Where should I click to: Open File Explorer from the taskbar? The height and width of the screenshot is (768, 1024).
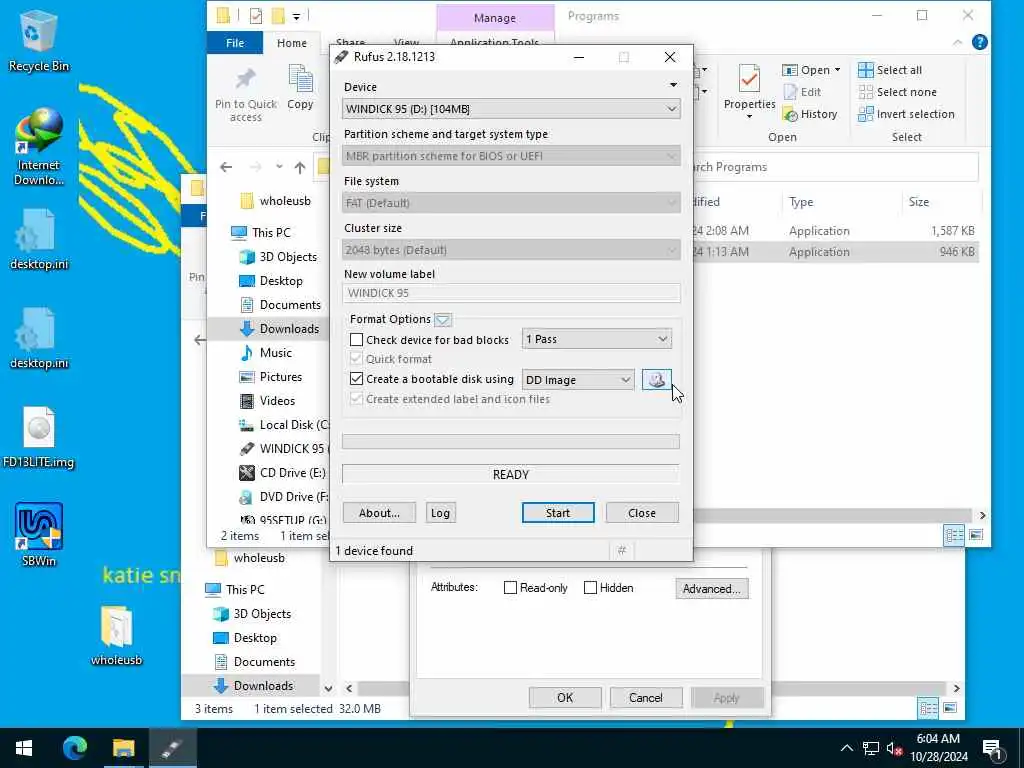(123, 748)
